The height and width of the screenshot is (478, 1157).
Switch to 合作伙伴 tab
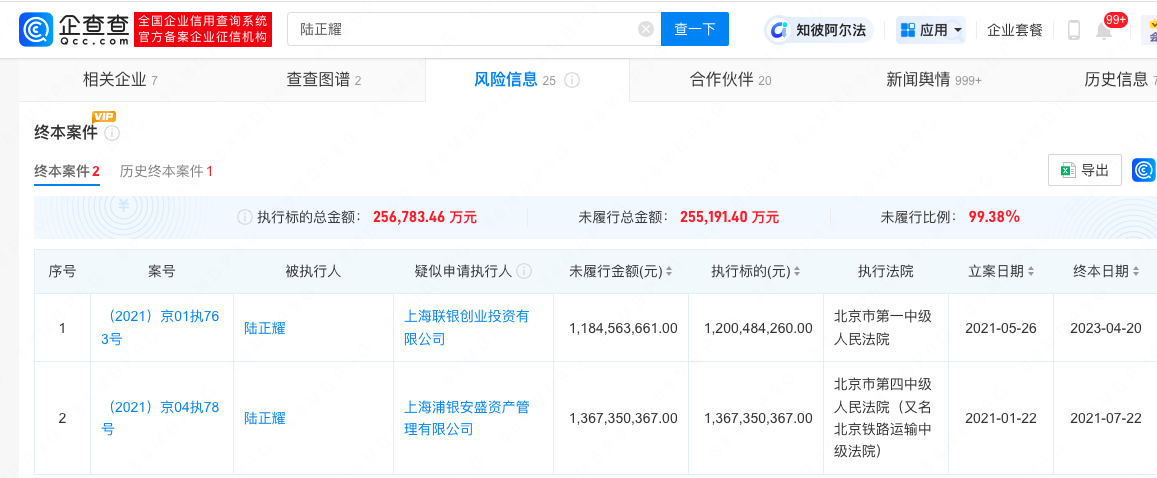[x=730, y=80]
